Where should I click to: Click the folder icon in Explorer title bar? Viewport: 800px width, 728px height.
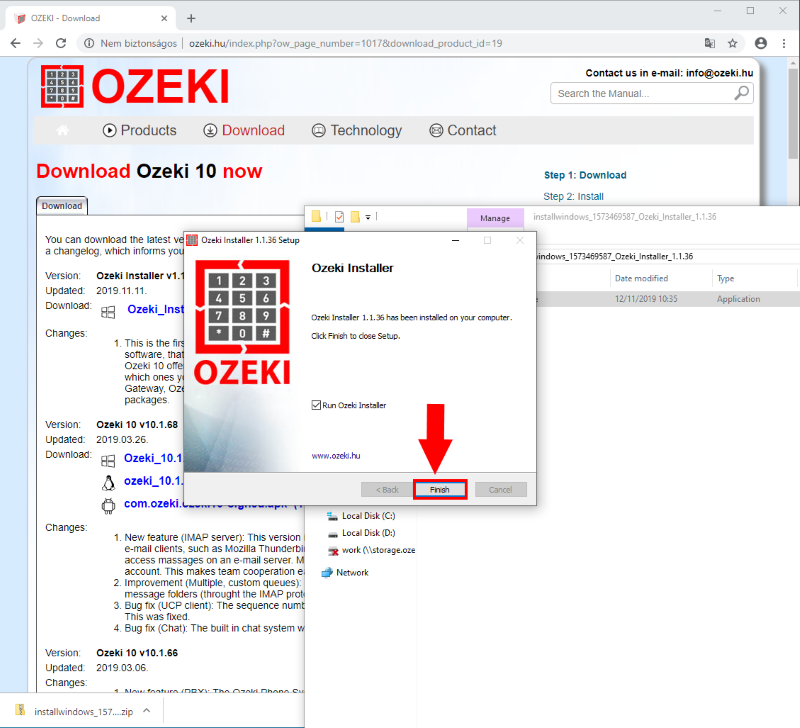tap(316, 216)
